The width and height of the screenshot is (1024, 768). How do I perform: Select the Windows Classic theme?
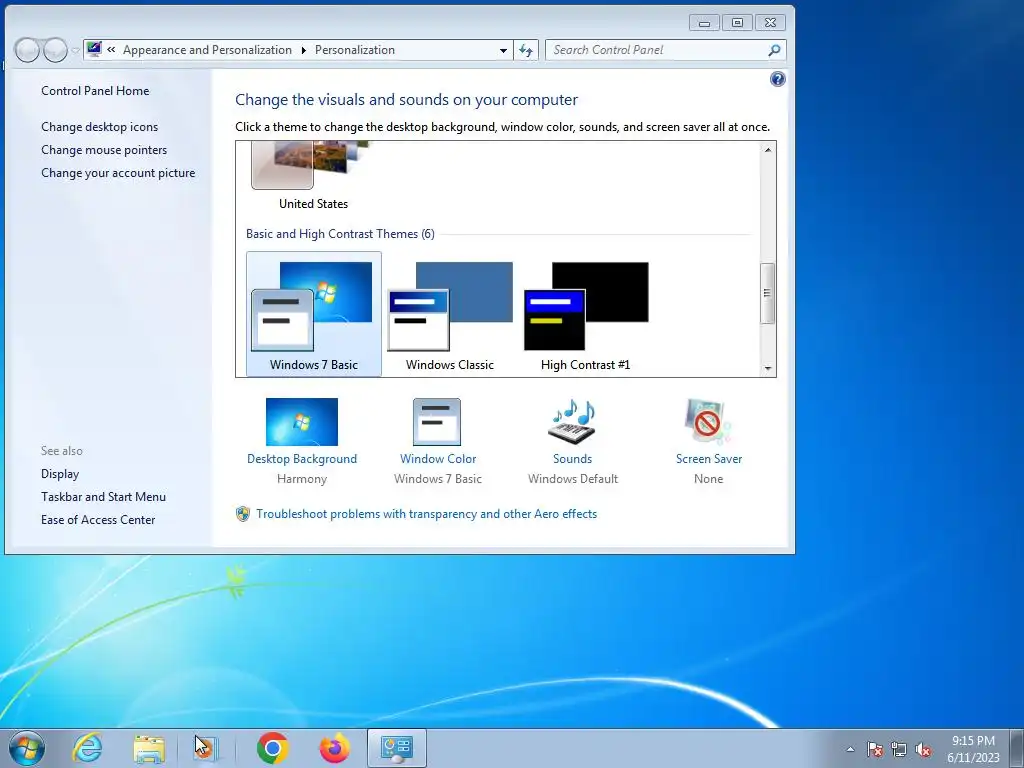450,314
